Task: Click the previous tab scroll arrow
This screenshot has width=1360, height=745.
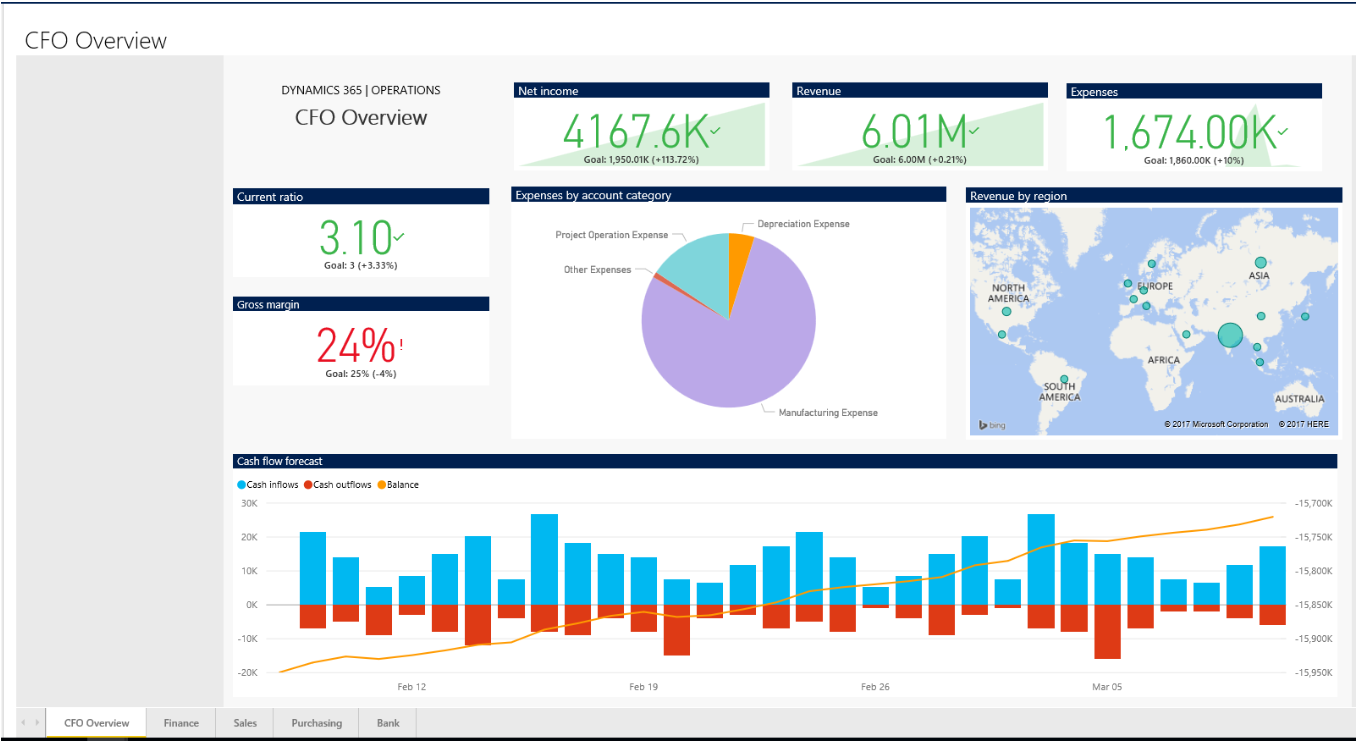Action: click(x=24, y=723)
